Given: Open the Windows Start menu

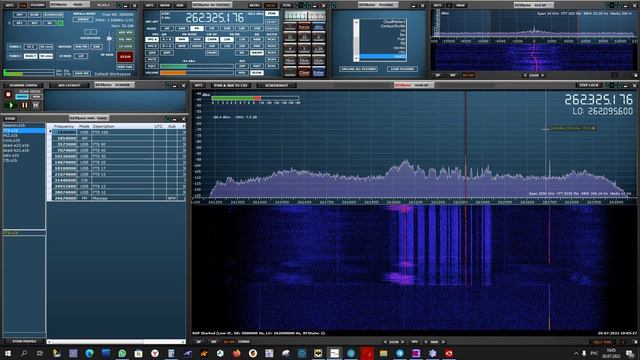Looking at the screenshot, I should [x=8, y=353].
